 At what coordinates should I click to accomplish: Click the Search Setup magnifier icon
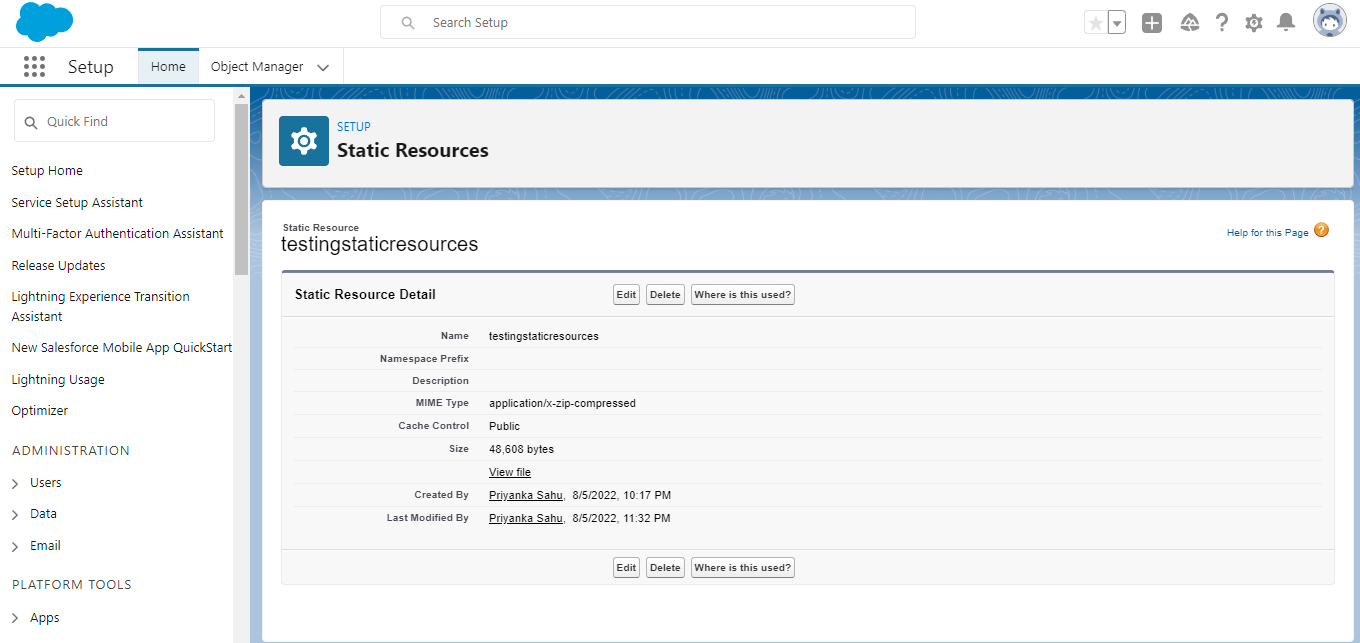tap(408, 23)
